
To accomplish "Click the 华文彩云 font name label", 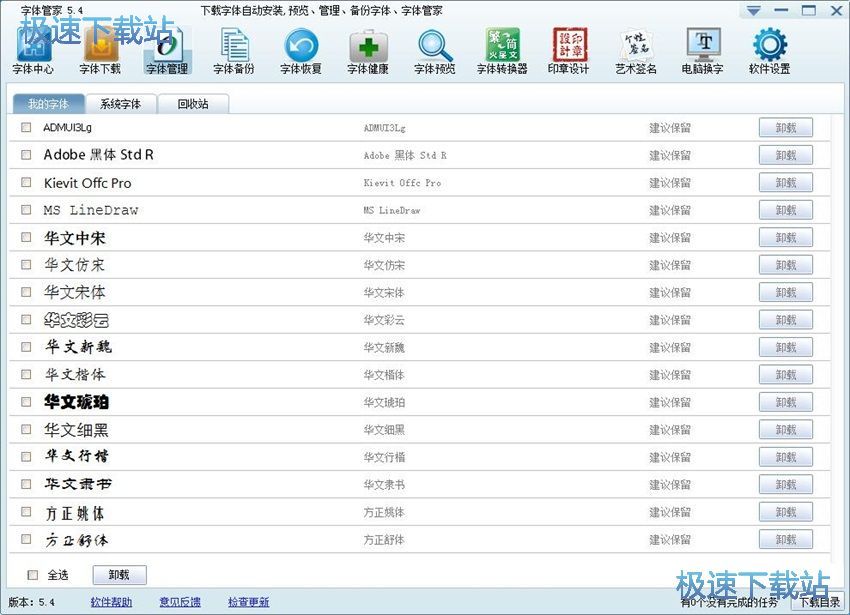I will [384, 320].
